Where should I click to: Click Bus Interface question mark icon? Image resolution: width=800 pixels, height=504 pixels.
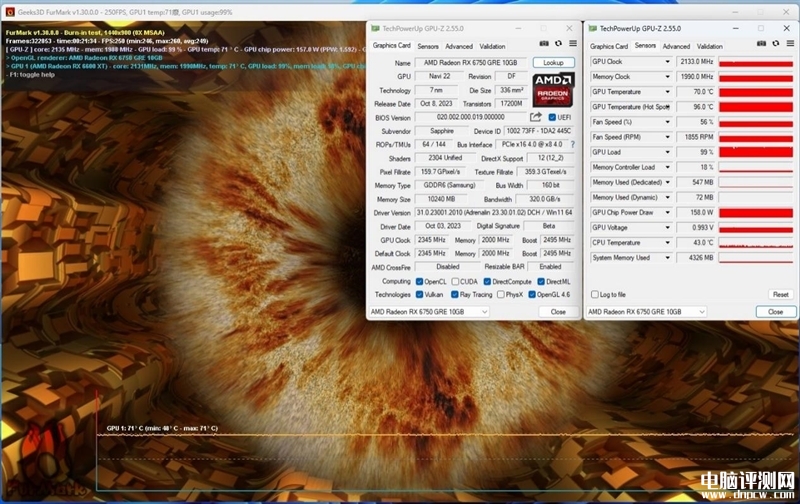572,144
